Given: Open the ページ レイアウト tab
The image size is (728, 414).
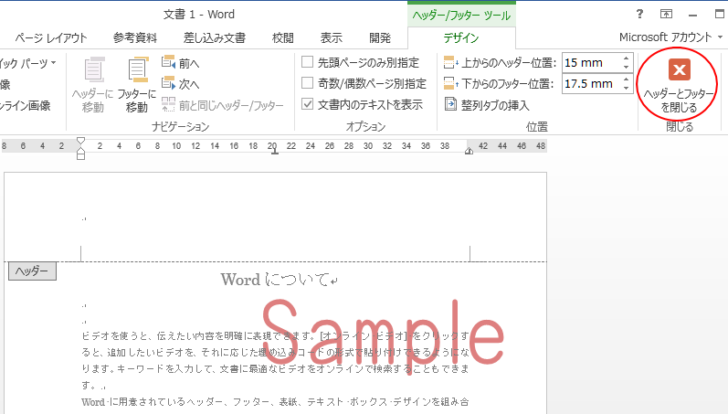Looking at the screenshot, I should click(51, 38).
